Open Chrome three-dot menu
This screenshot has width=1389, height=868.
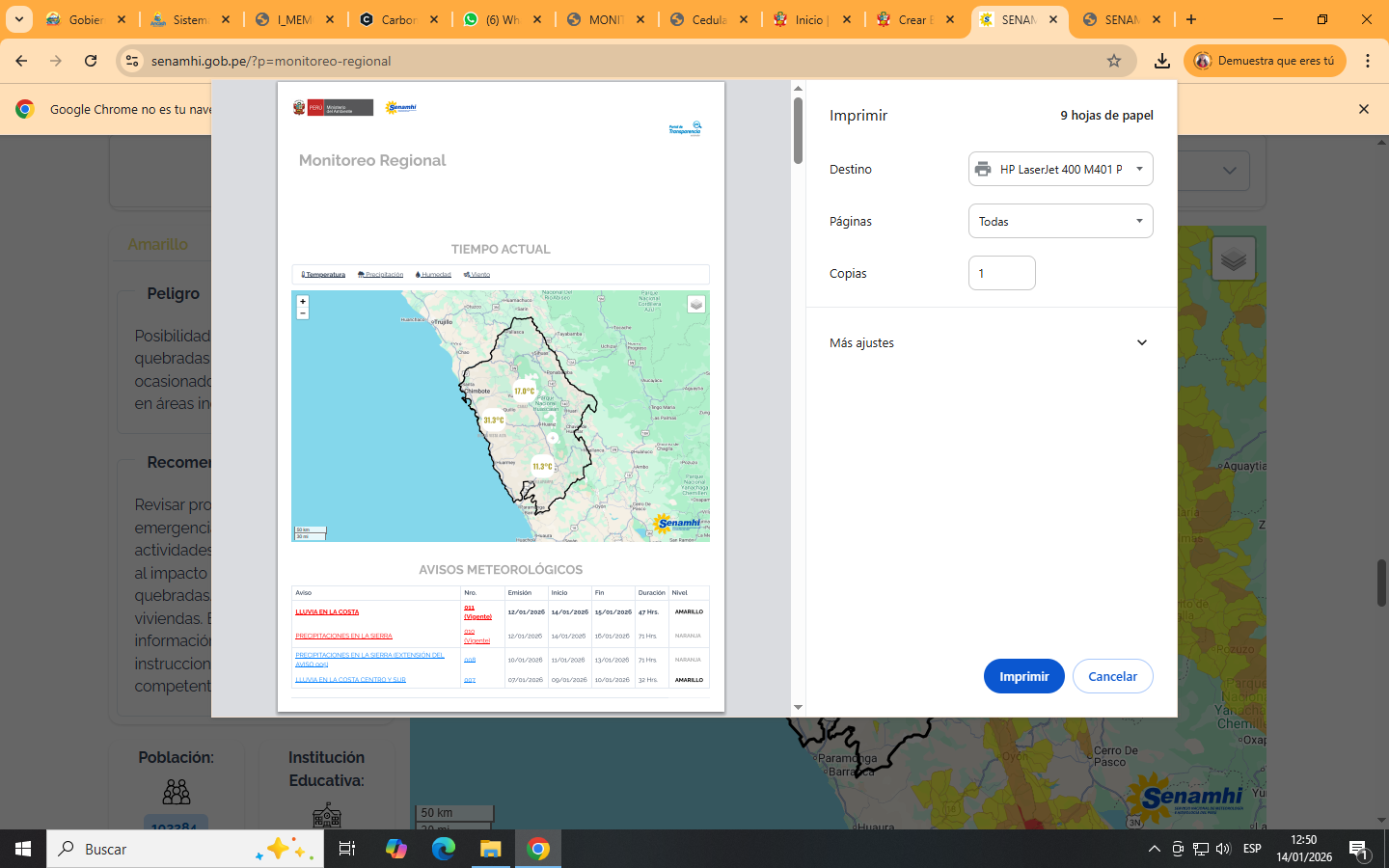click(x=1367, y=61)
